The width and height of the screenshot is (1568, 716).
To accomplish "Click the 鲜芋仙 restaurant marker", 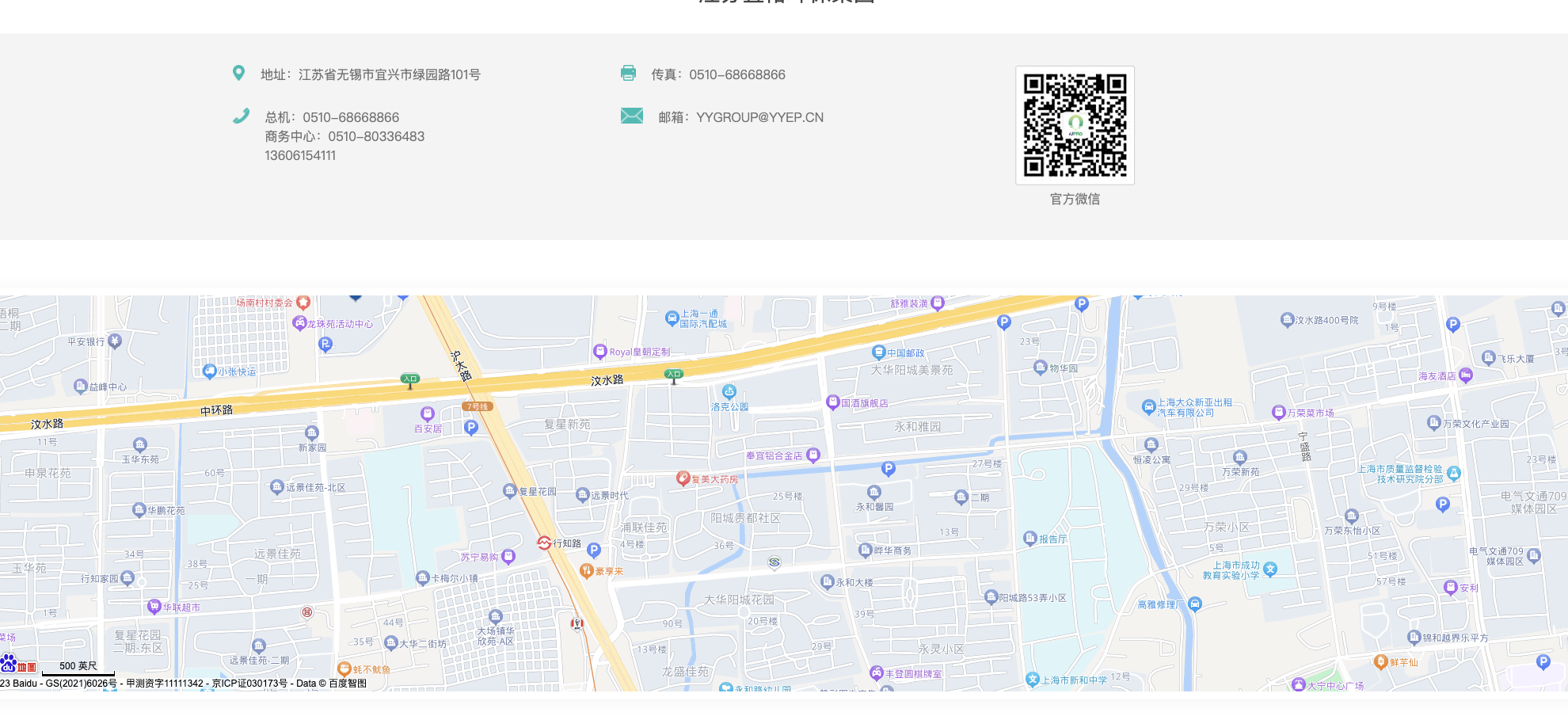I will coord(1380,661).
